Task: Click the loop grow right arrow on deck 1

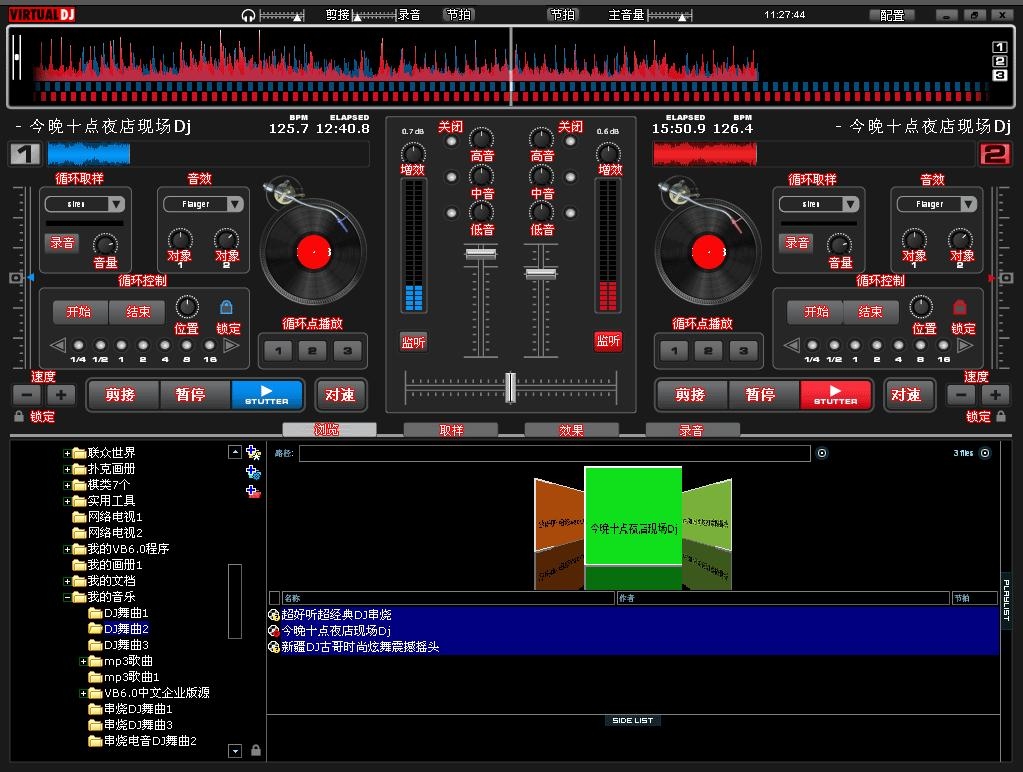Action: coord(231,345)
